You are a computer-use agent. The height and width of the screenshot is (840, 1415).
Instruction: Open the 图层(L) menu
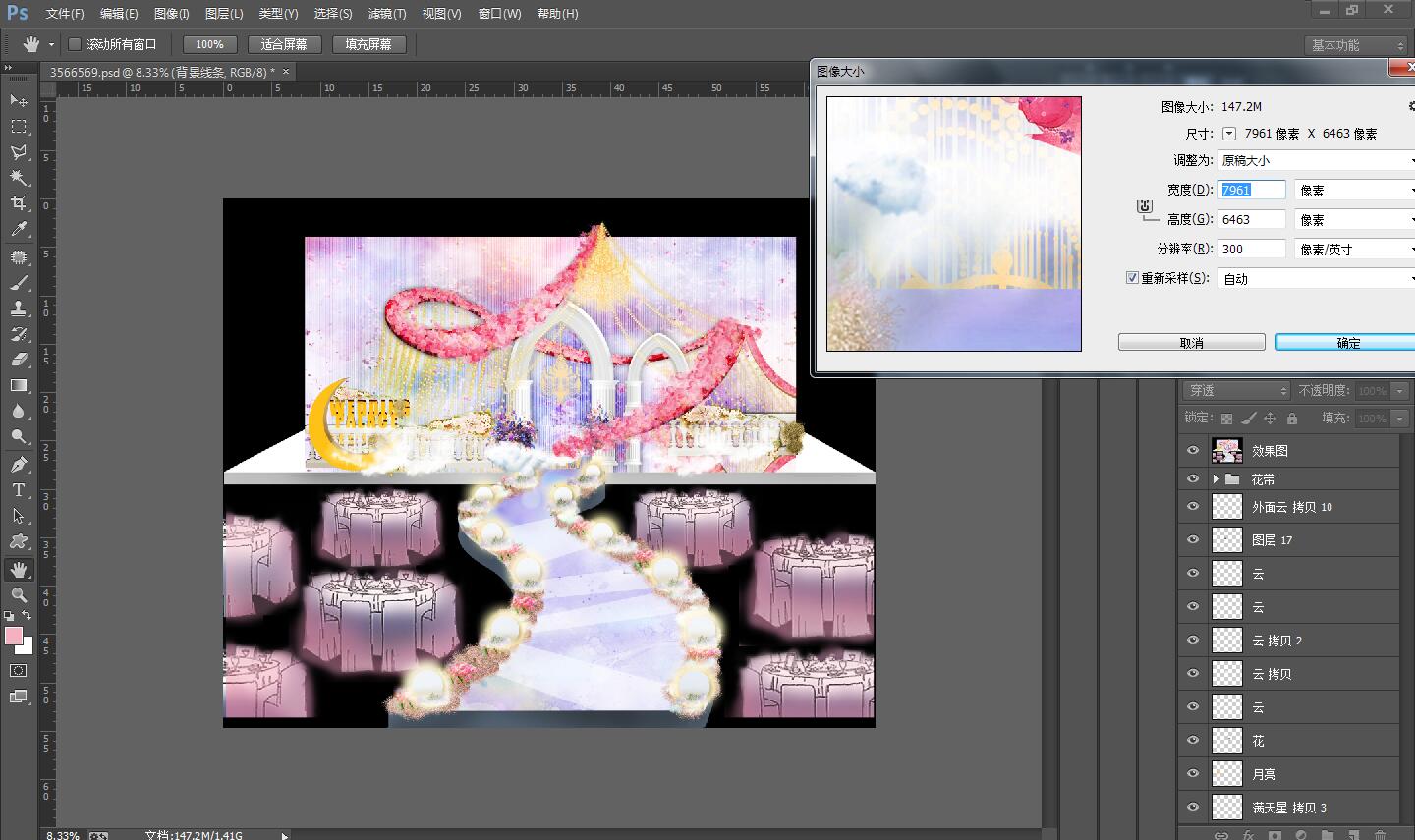(x=224, y=14)
